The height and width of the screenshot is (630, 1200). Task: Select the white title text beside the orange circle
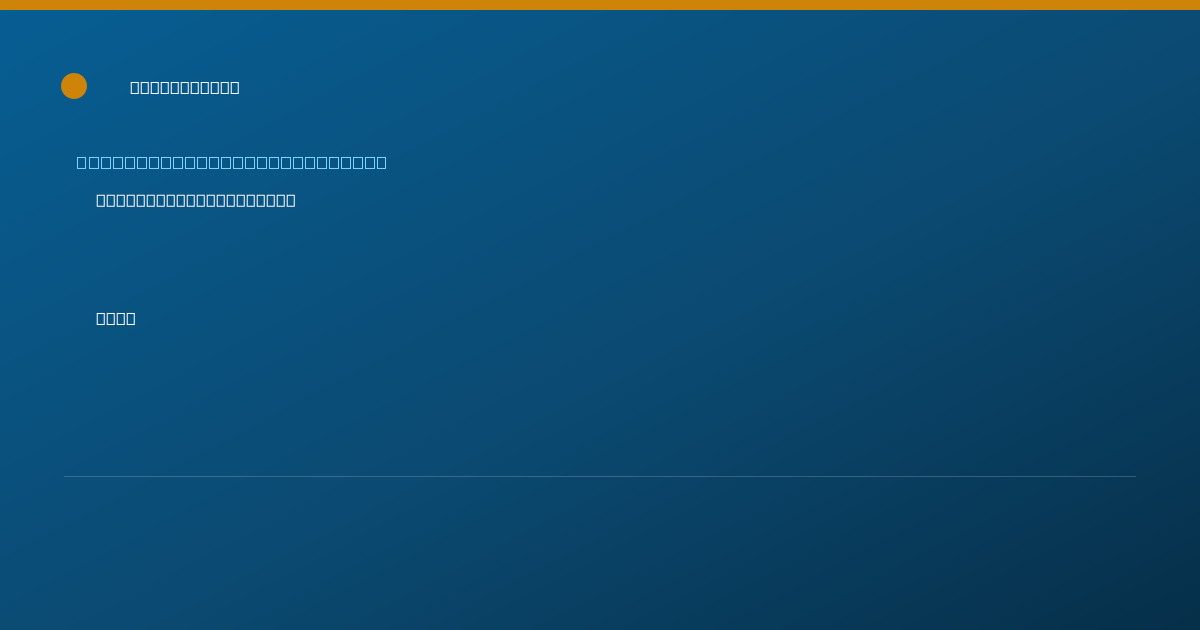[185, 87]
